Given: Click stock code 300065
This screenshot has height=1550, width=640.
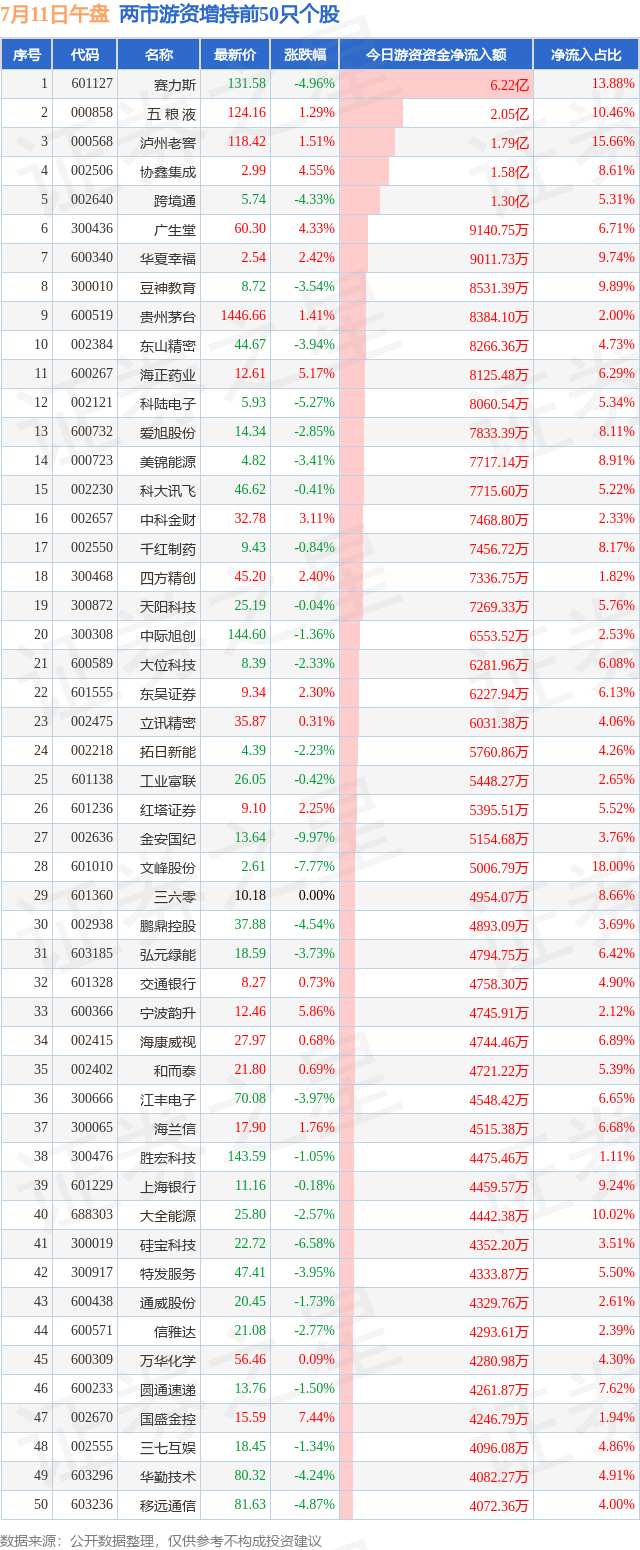Looking at the screenshot, I should click(x=91, y=1129).
